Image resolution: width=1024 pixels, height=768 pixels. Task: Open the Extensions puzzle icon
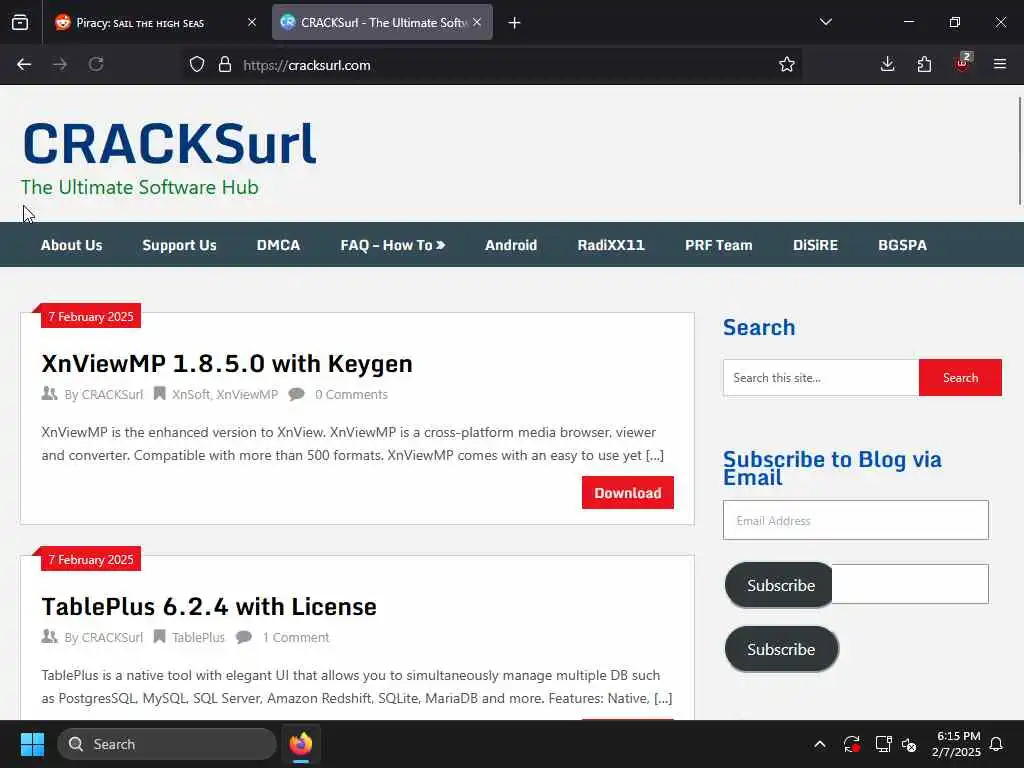click(x=924, y=64)
